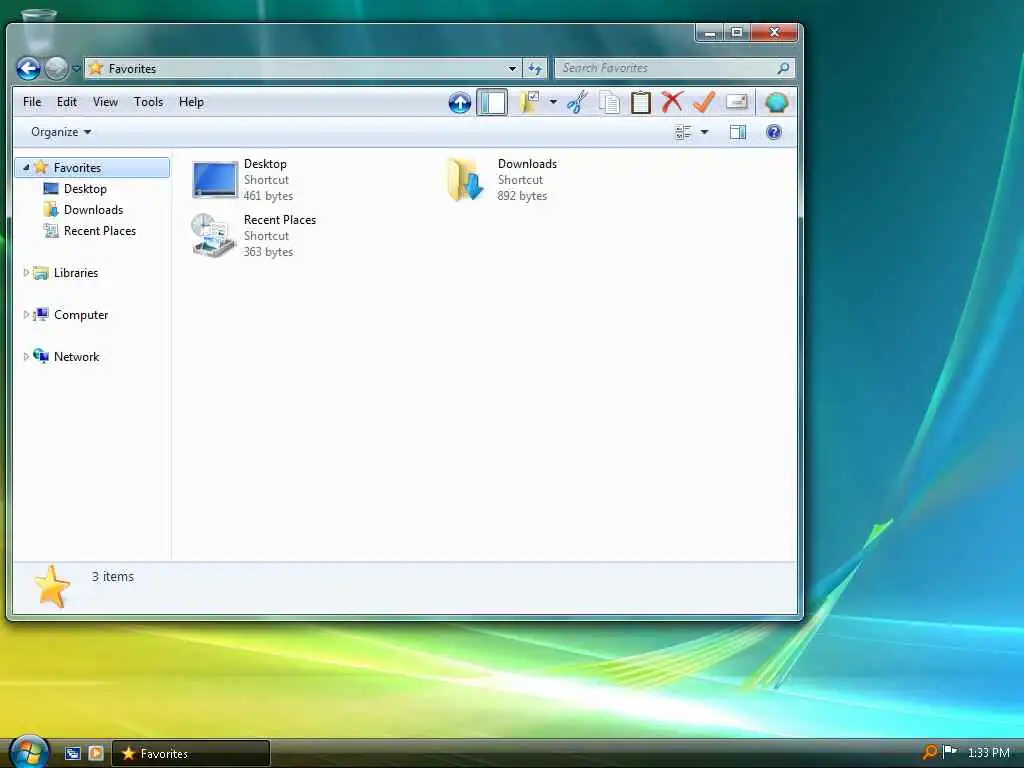The width and height of the screenshot is (1024, 768).
Task: Open the view options dropdown arrow
Action: click(705, 133)
